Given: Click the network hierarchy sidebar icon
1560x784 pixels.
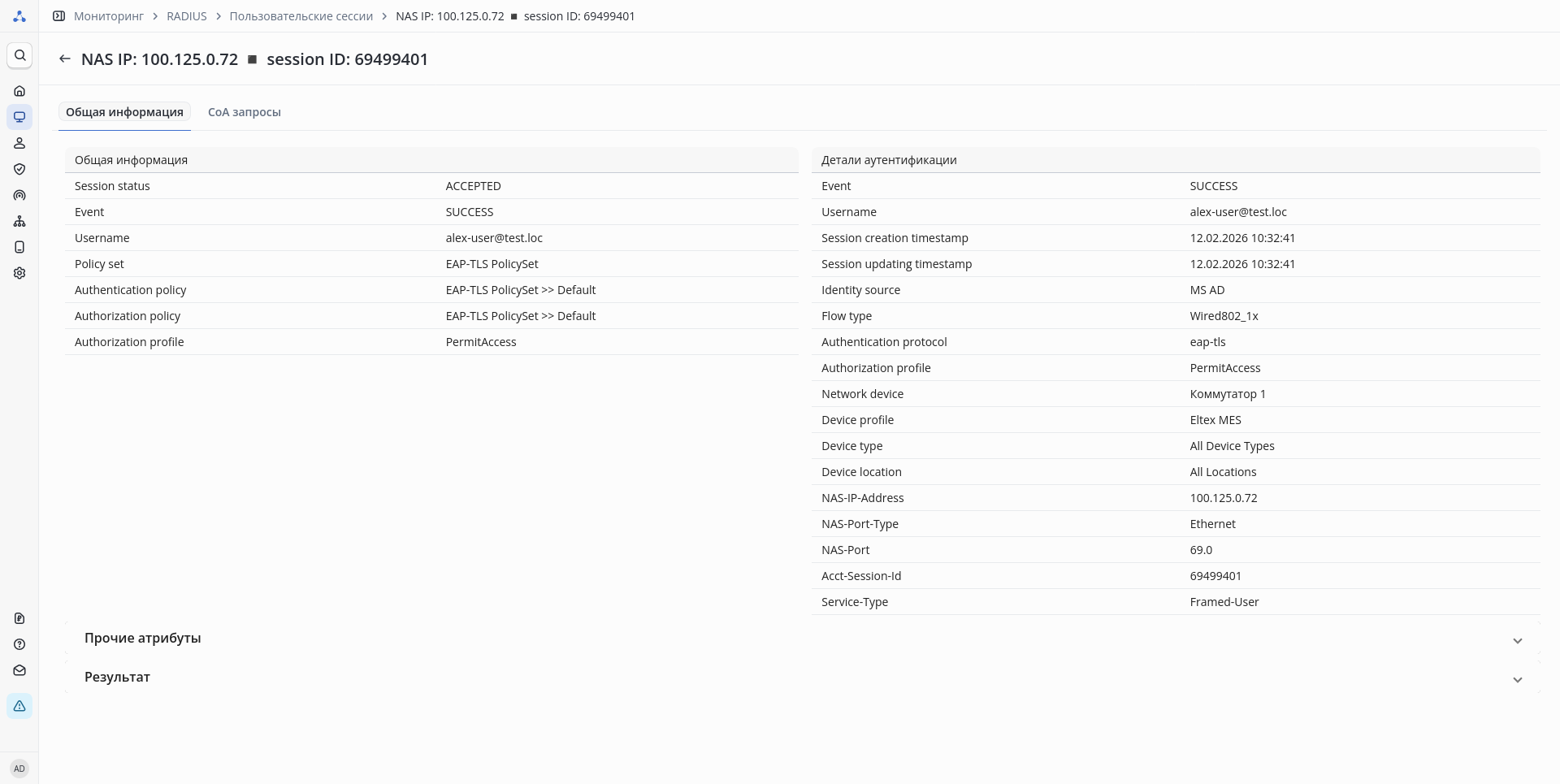Looking at the screenshot, I should [x=19, y=221].
